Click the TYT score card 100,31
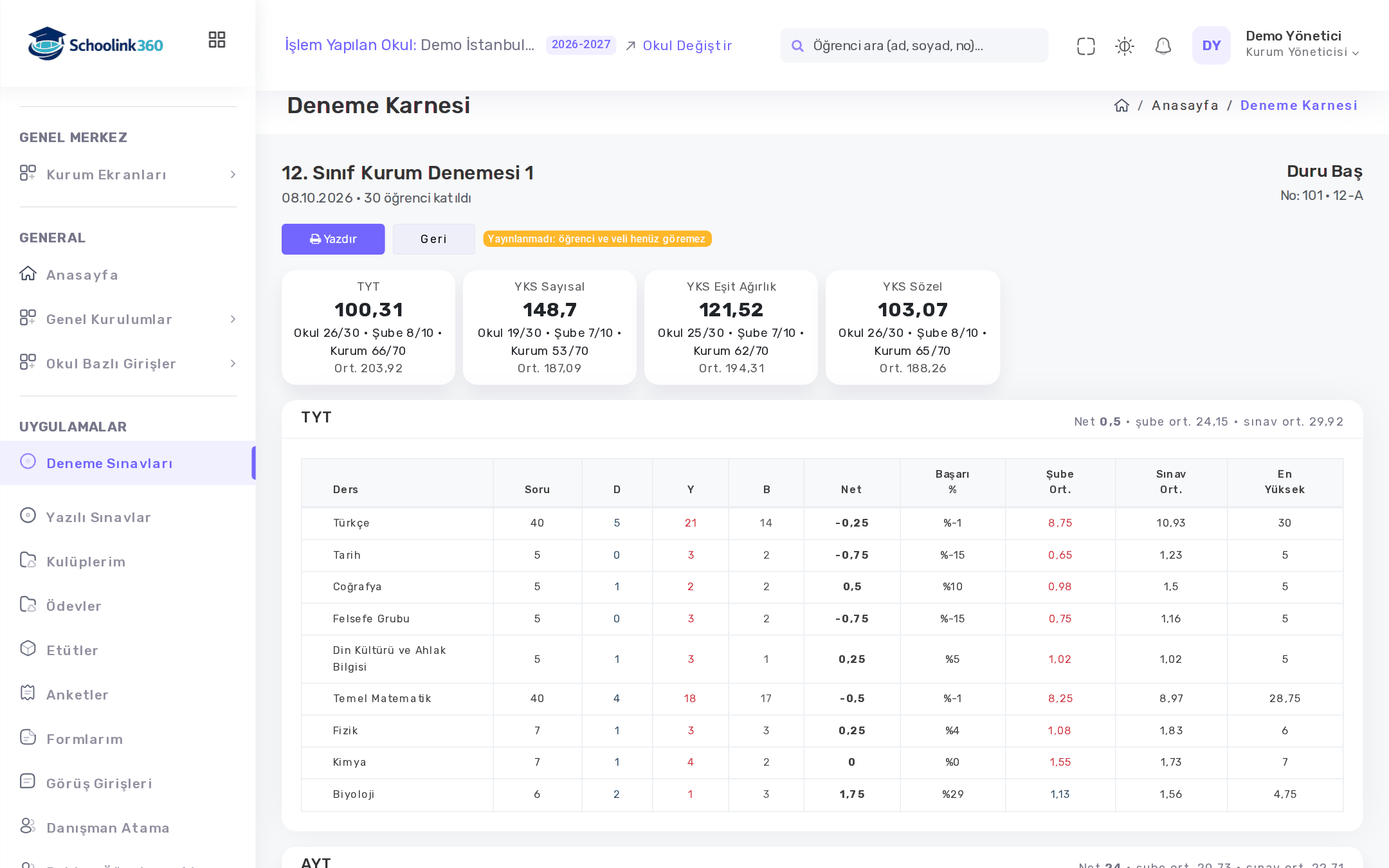 point(368,327)
